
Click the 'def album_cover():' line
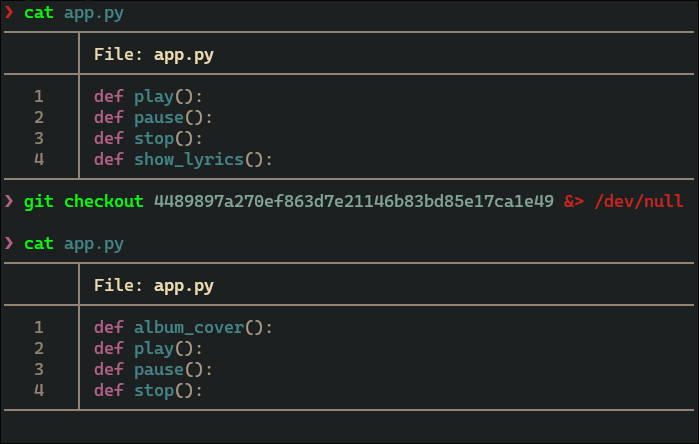pyautogui.click(x=183, y=328)
